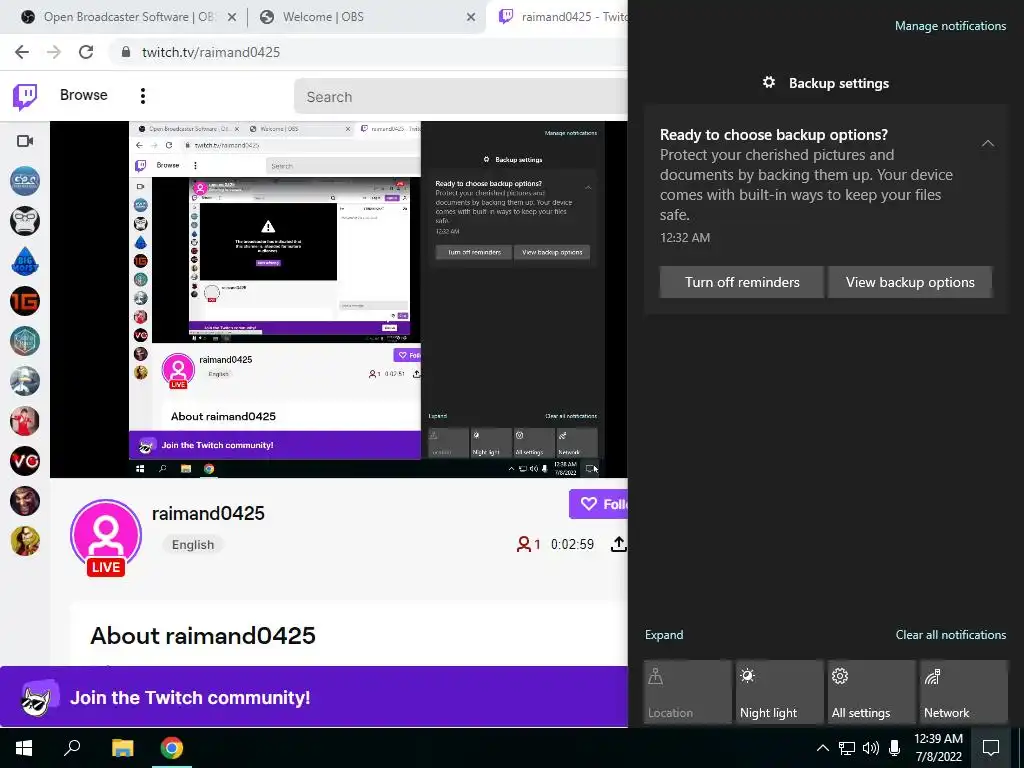
Task: Open the orange 1G channel avatar
Action: coord(25,301)
